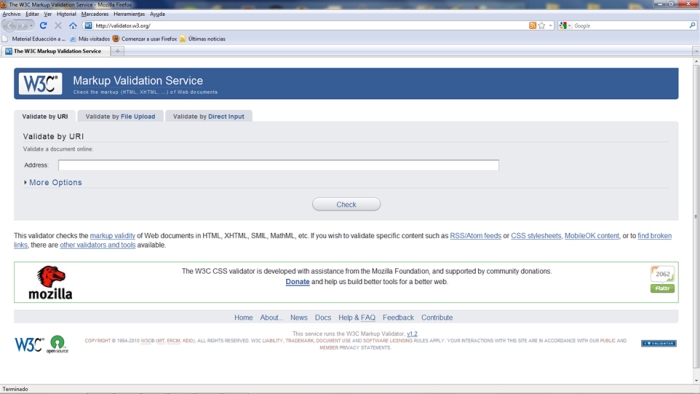Open Material Eduacción bookmark
This screenshot has height=394, width=700.
click(x=34, y=39)
